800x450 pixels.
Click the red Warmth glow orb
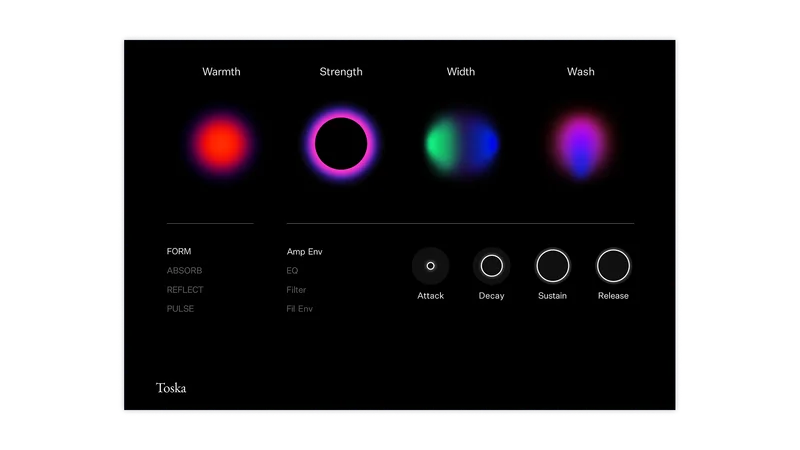click(x=221, y=144)
